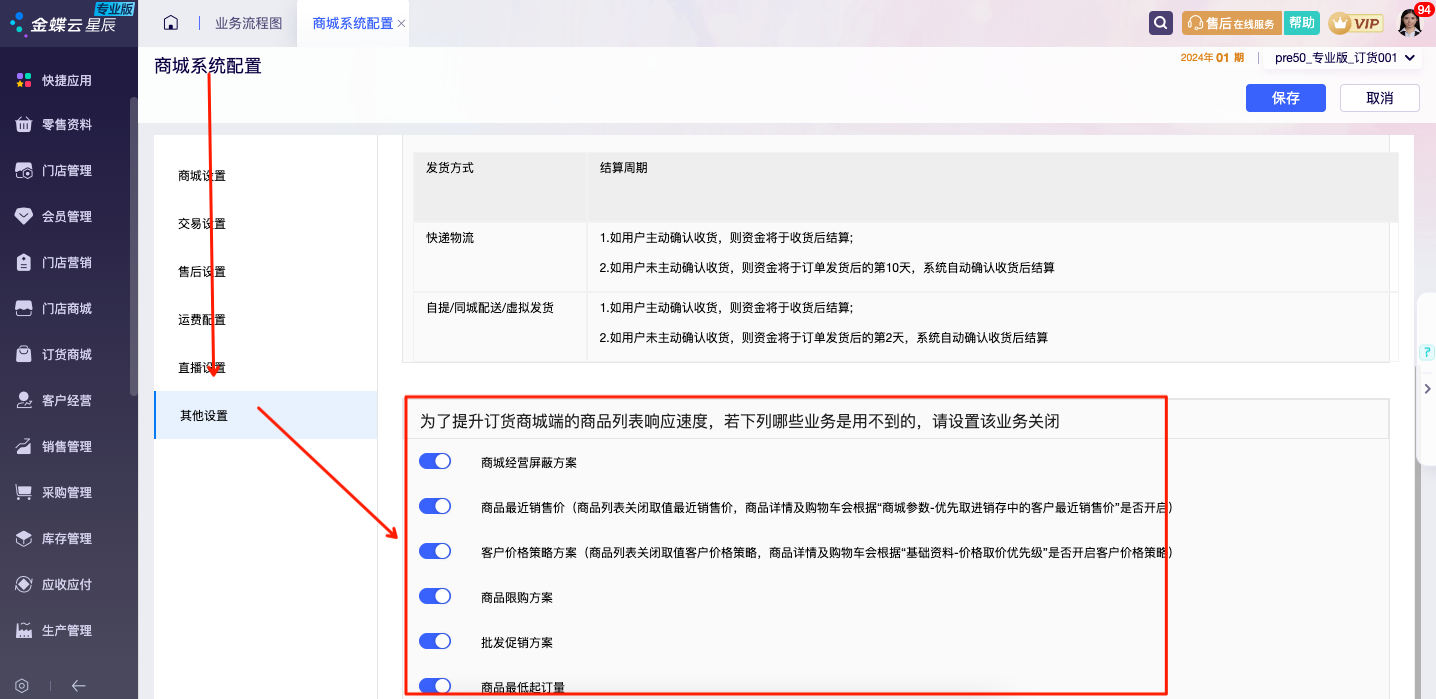This screenshot has width=1436, height=699.
Task: Click the green 帮助 button
Action: click(x=1301, y=23)
